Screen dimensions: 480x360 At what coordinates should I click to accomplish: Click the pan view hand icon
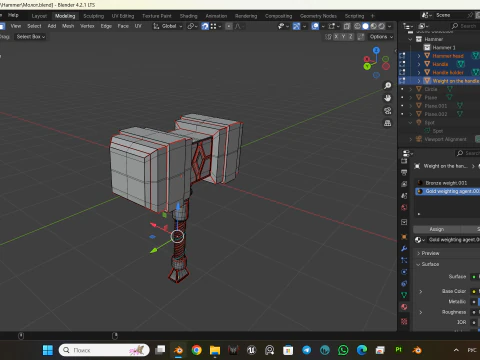(387, 98)
